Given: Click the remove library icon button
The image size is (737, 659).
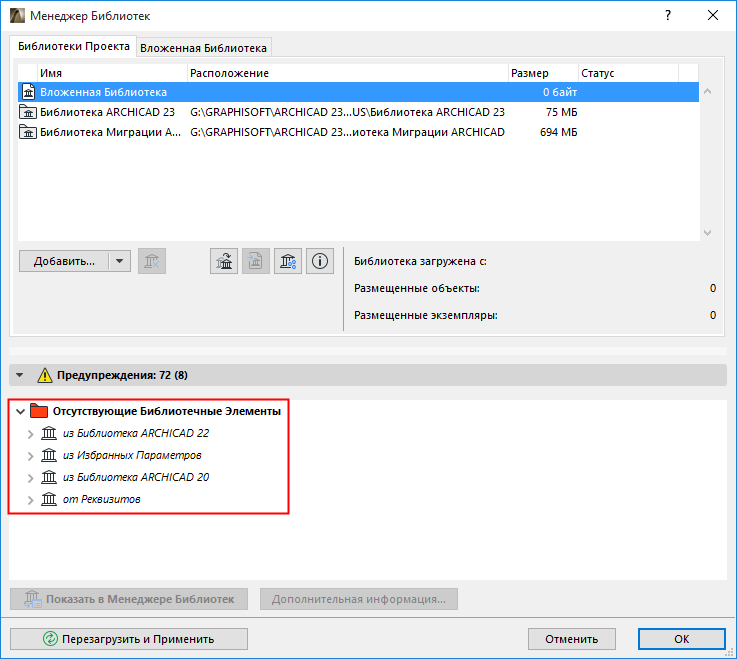Looking at the screenshot, I should (152, 261).
